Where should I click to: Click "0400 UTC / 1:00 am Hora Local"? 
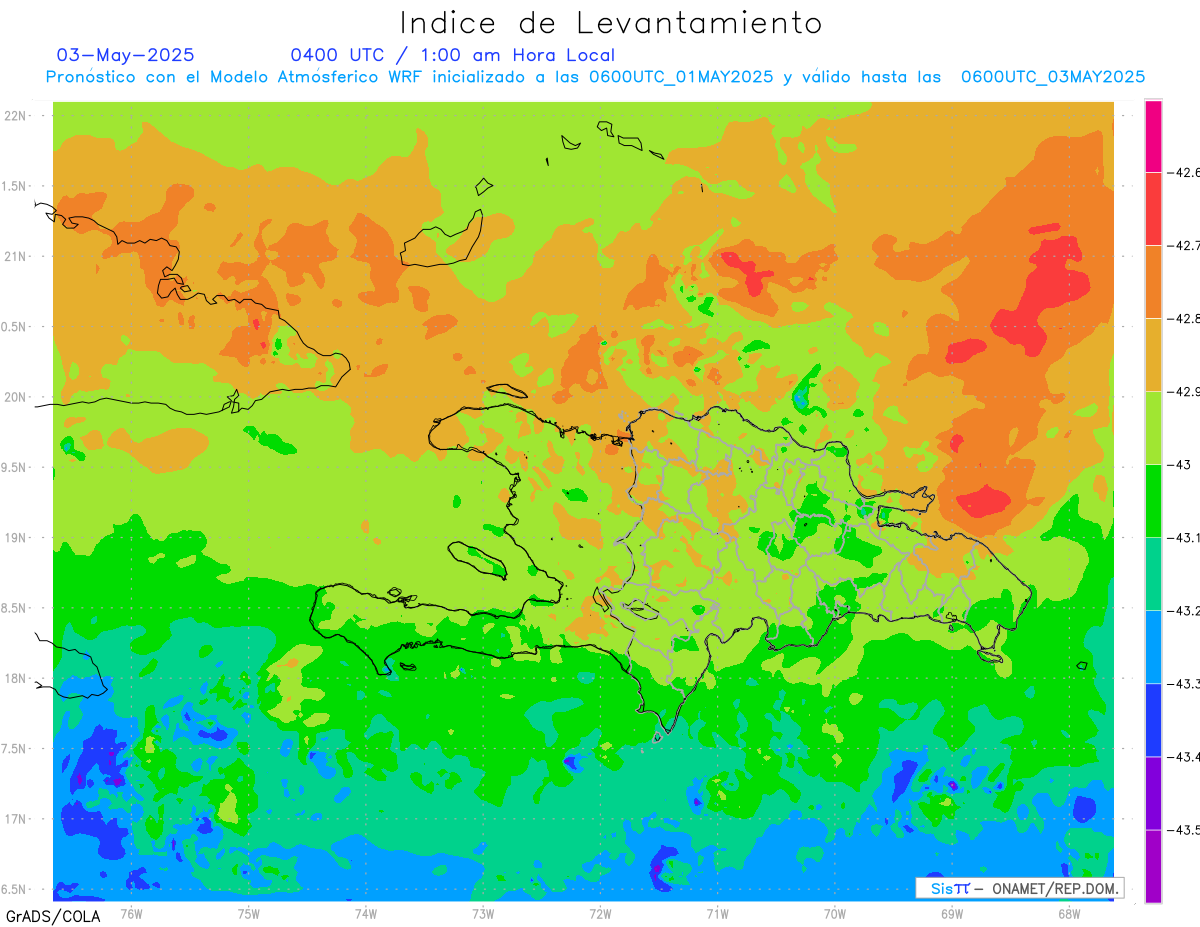453,55
